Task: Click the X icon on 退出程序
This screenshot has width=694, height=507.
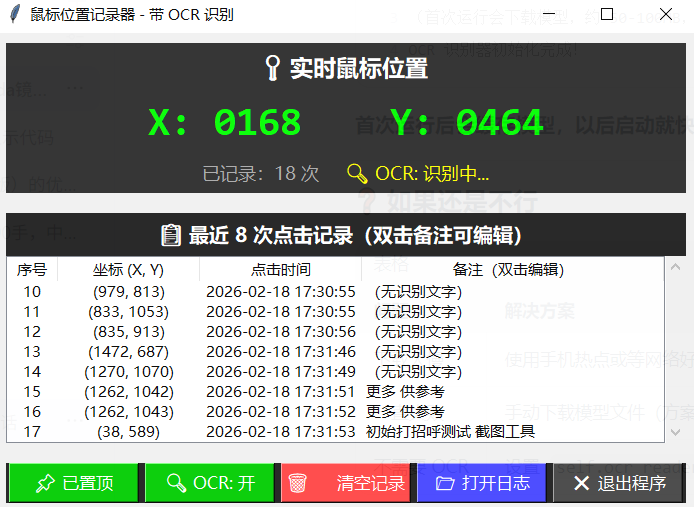Action: tap(581, 483)
